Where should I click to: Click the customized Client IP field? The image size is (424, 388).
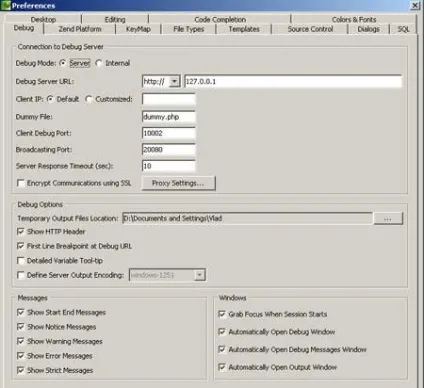pos(169,99)
